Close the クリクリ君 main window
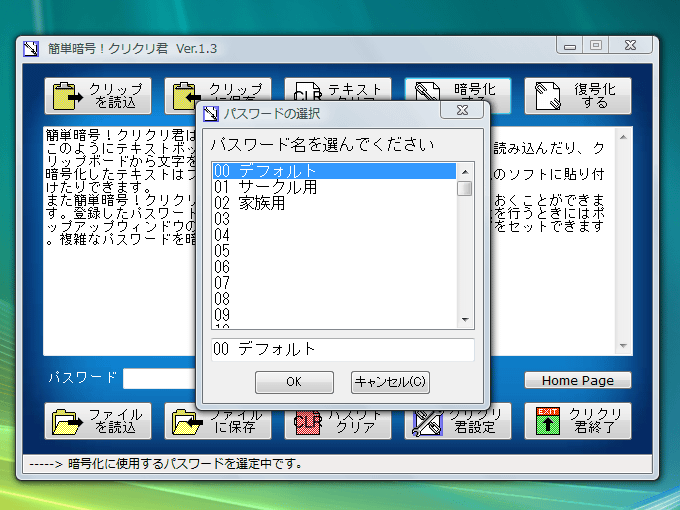The image size is (680, 510). pyautogui.click(x=630, y=45)
